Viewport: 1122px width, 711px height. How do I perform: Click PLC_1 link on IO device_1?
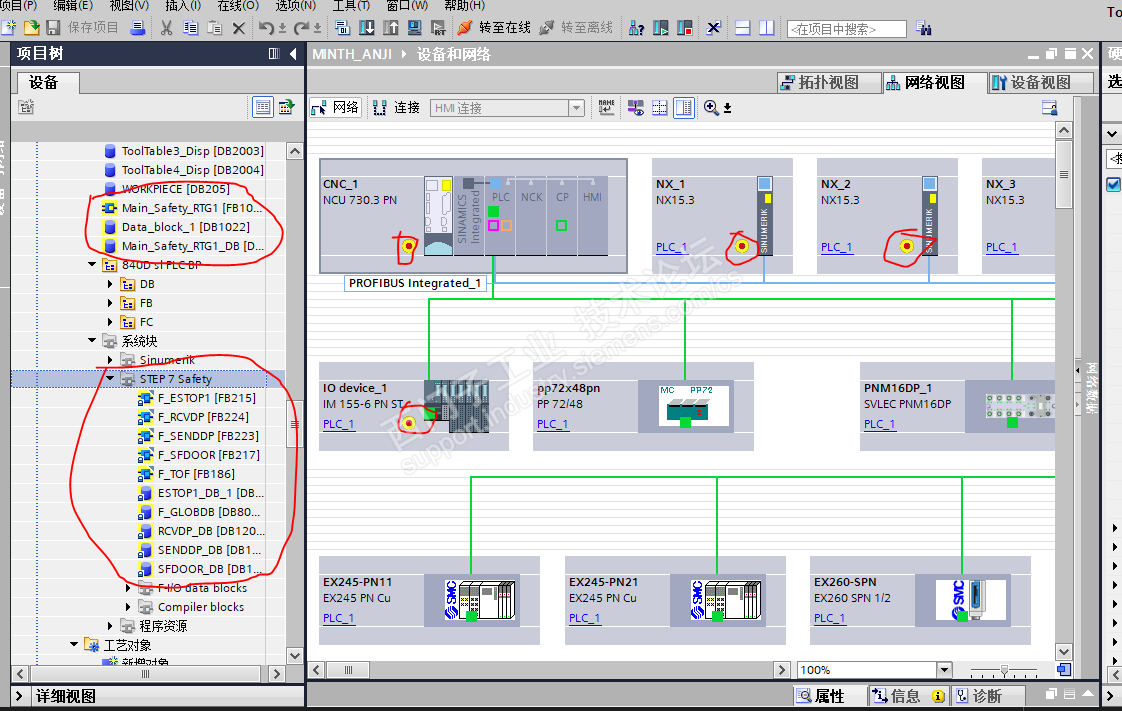point(338,423)
